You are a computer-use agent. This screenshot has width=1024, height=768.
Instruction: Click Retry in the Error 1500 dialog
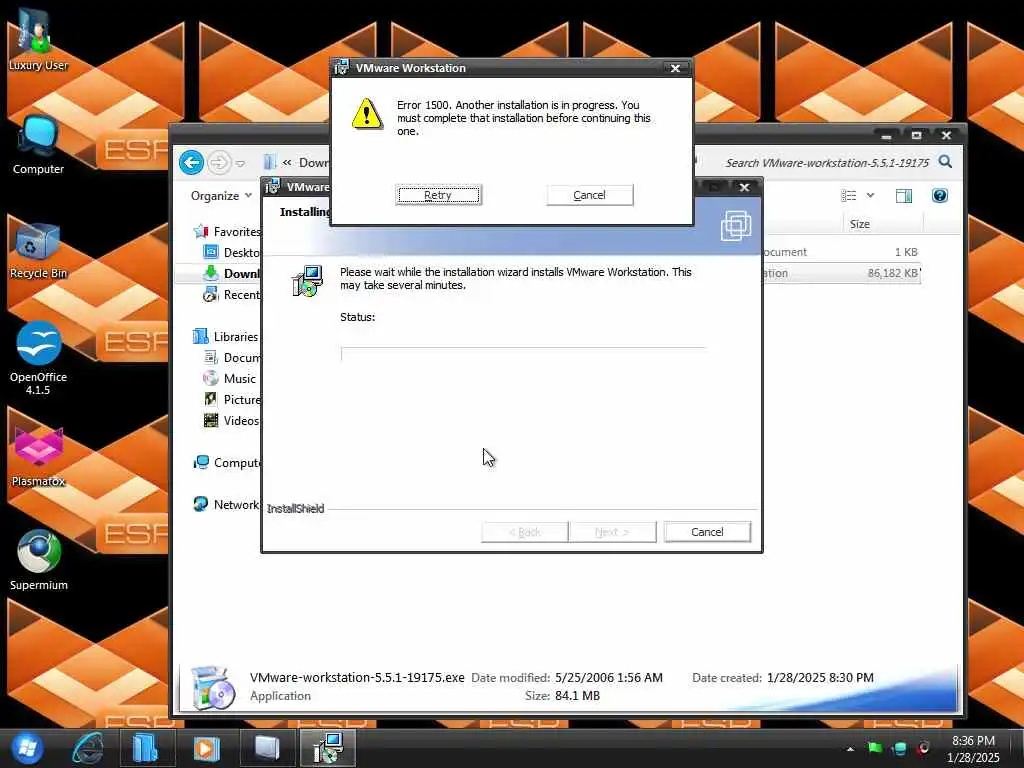pyautogui.click(x=438, y=195)
